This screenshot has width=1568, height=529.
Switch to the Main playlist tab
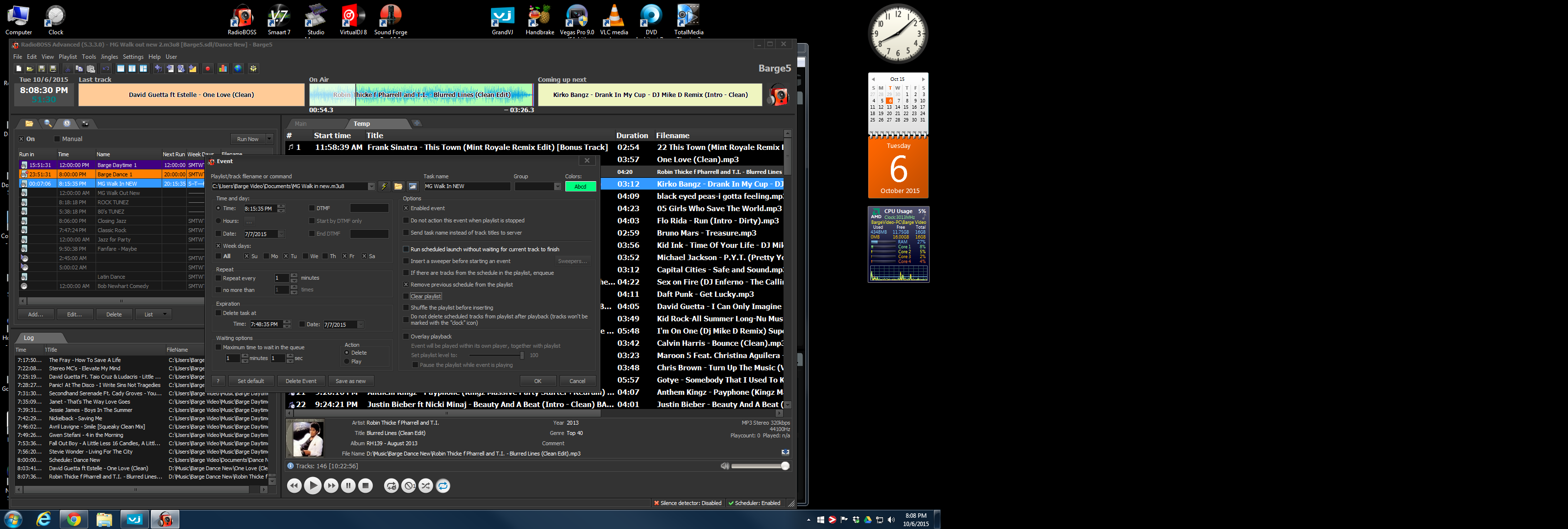coord(301,123)
